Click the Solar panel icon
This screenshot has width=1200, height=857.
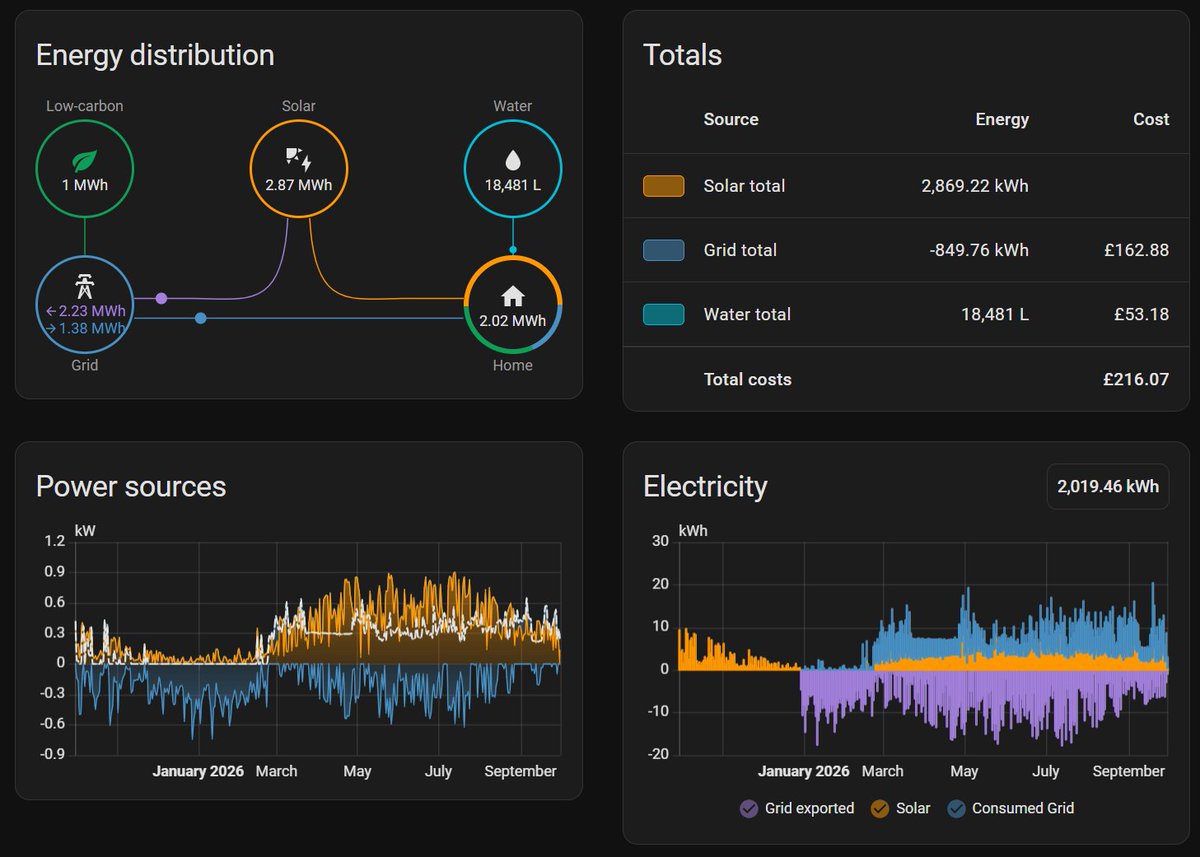pyautogui.click(x=298, y=158)
